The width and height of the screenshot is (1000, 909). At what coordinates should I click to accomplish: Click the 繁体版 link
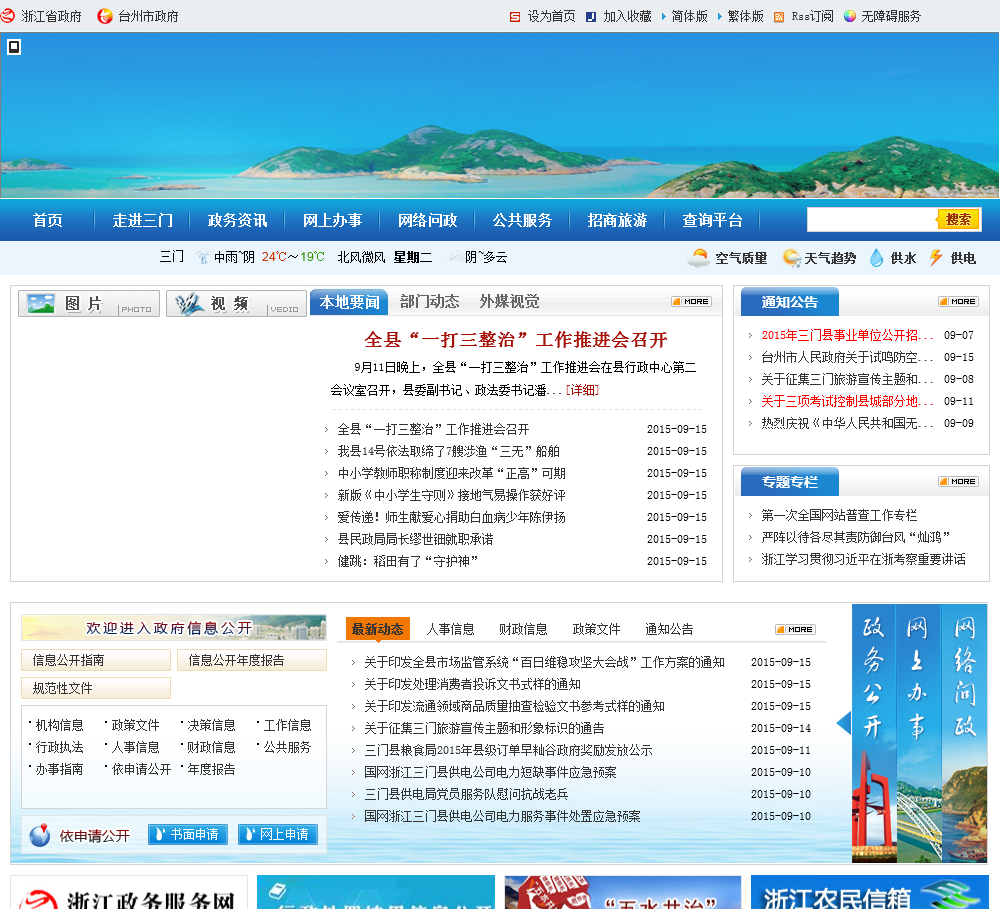point(746,16)
